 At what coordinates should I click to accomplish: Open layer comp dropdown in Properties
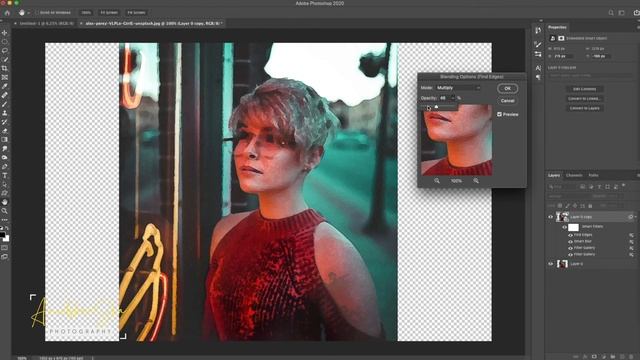(590, 76)
